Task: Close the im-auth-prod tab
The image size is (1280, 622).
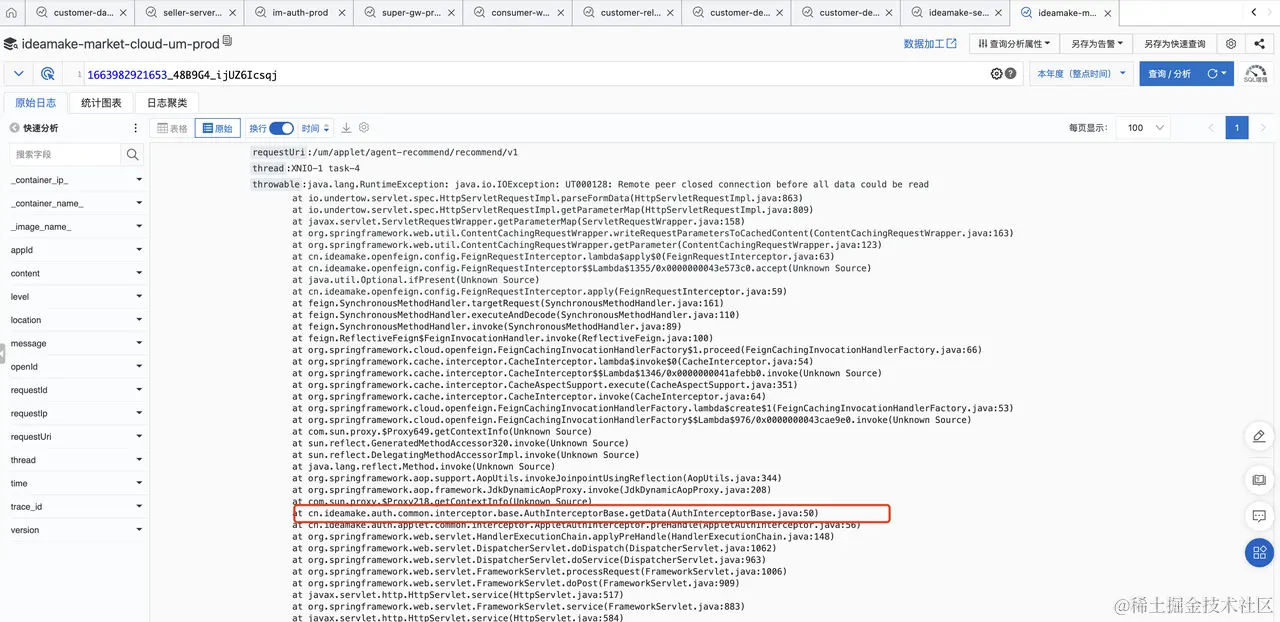Action: [341, 13]
